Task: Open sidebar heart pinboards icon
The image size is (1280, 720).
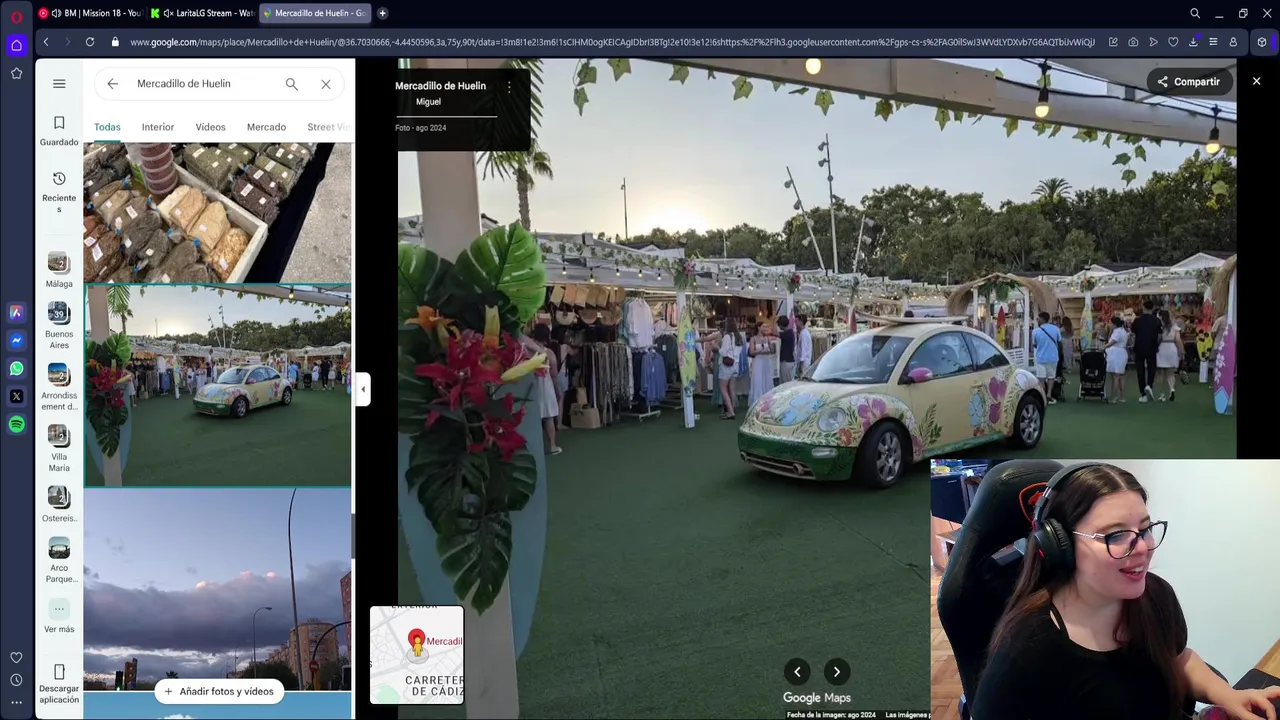Action: point(16,657)
